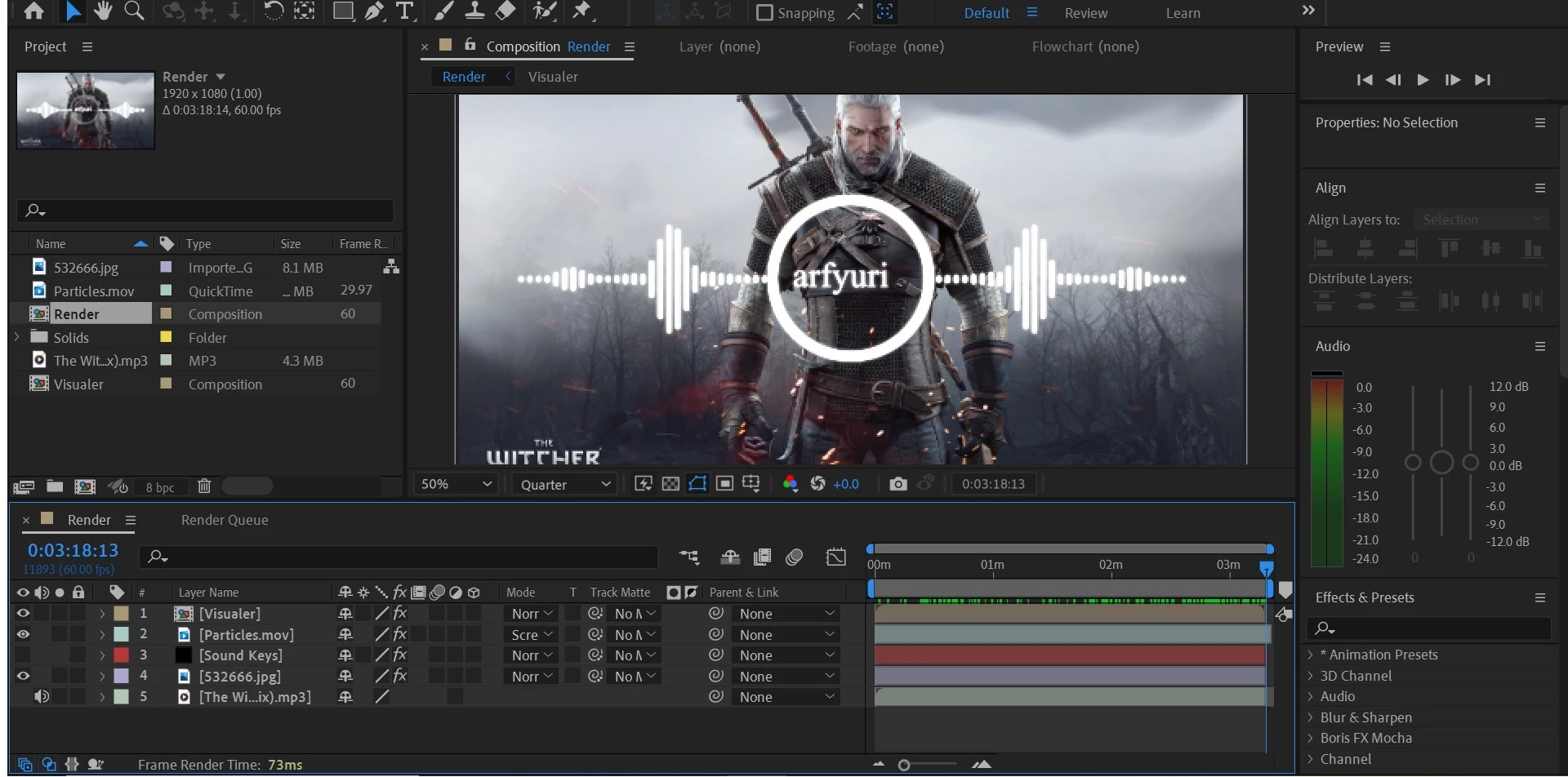The image size is (1568, 777).
Task: Select the Type tool
Action: 404,11
